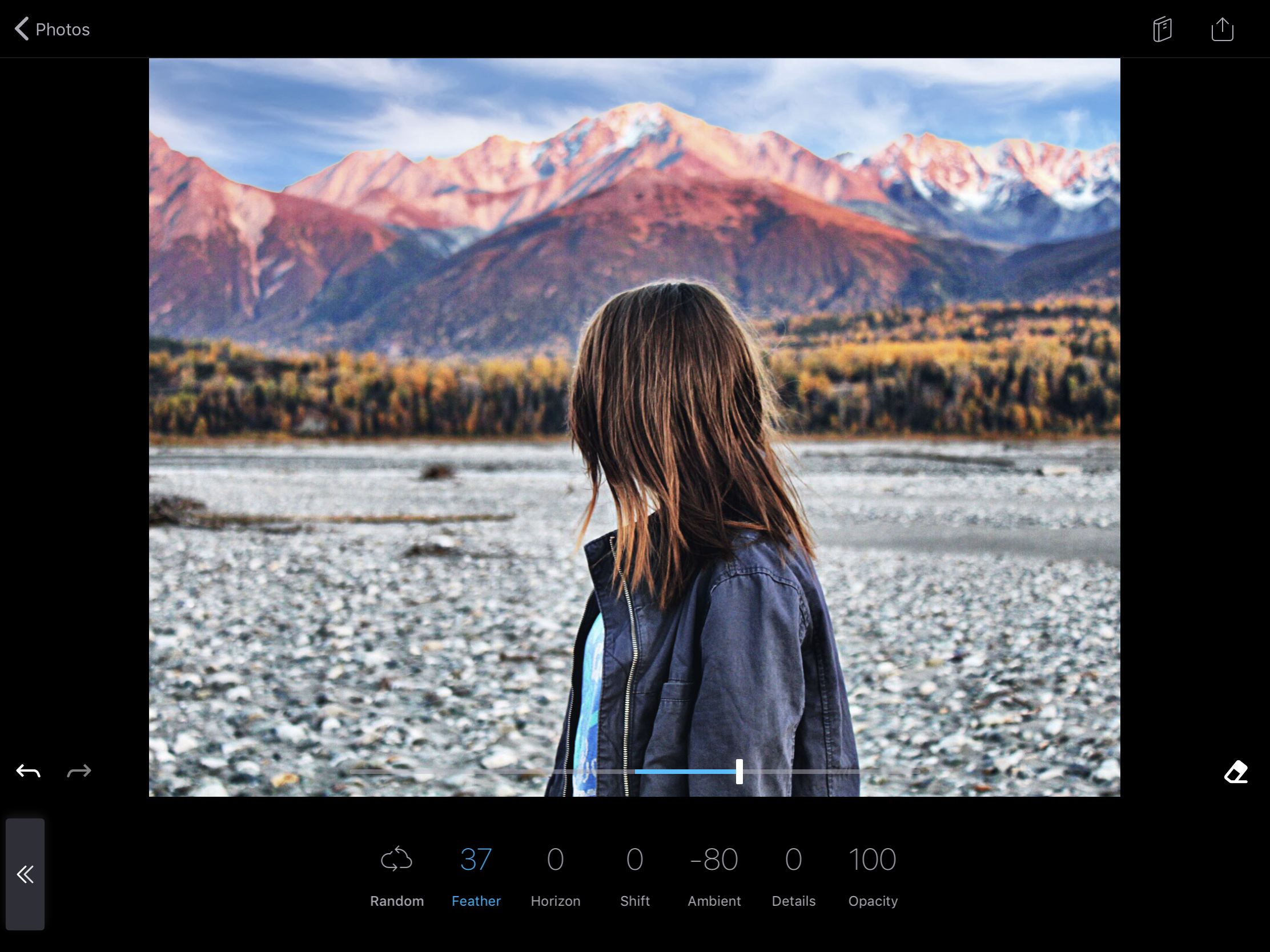This screenshot has width=1270, height=952.
Task: Tap the Random sky shuffle icon
Action: tap(396, 859)
